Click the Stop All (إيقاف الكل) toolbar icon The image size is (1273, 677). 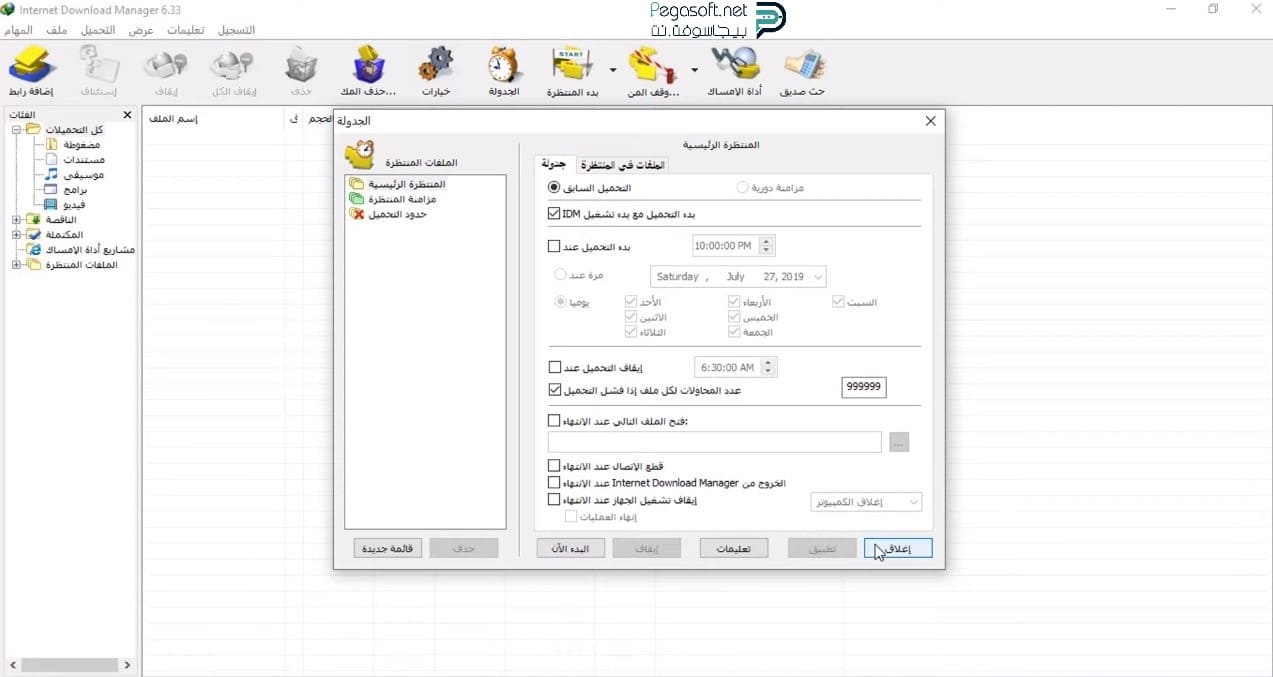coord(235,65)
